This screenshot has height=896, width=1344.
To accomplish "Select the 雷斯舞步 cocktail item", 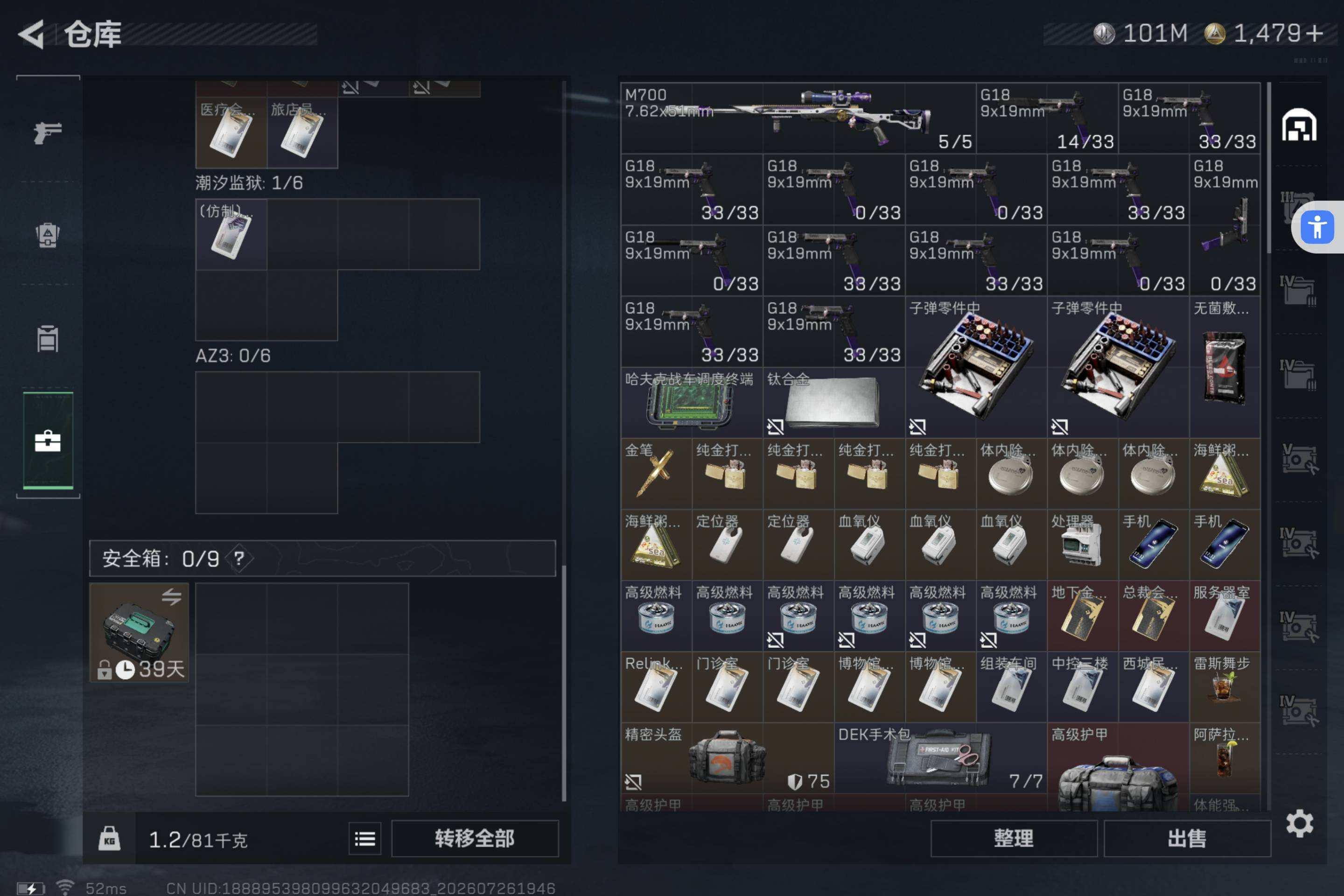I will click(x=1225, y=687).
